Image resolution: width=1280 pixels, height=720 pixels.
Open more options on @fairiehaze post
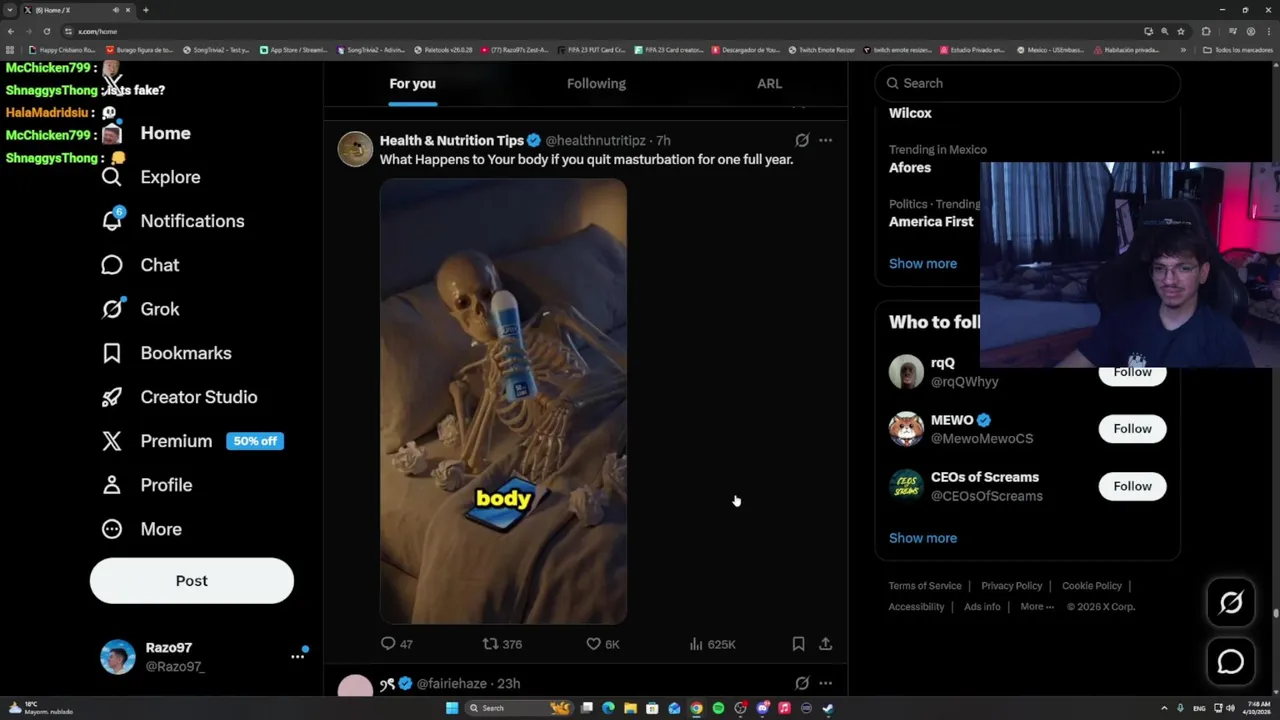point(825,684)
